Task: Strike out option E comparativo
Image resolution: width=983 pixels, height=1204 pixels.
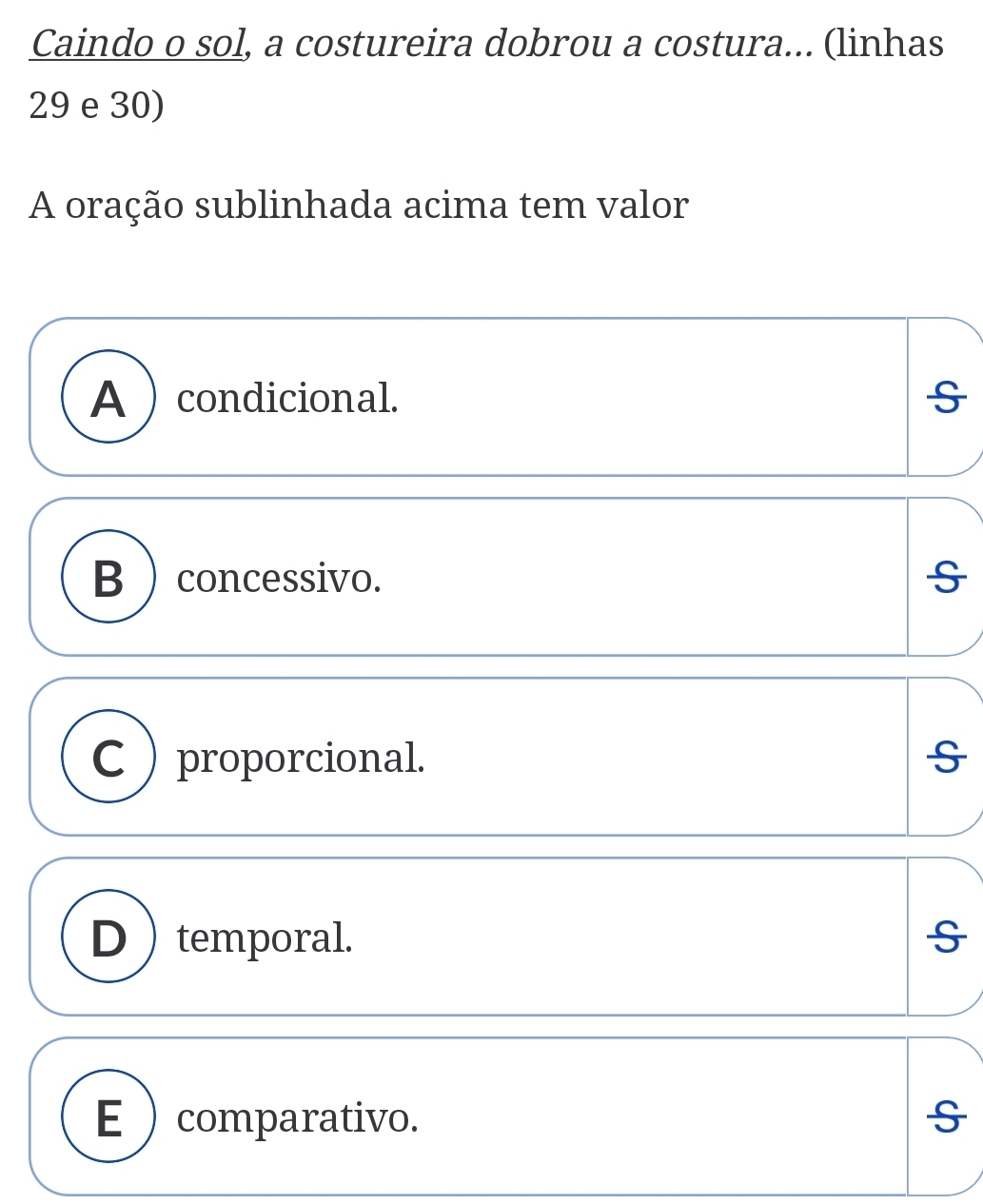Action: tap(945, 1116)
